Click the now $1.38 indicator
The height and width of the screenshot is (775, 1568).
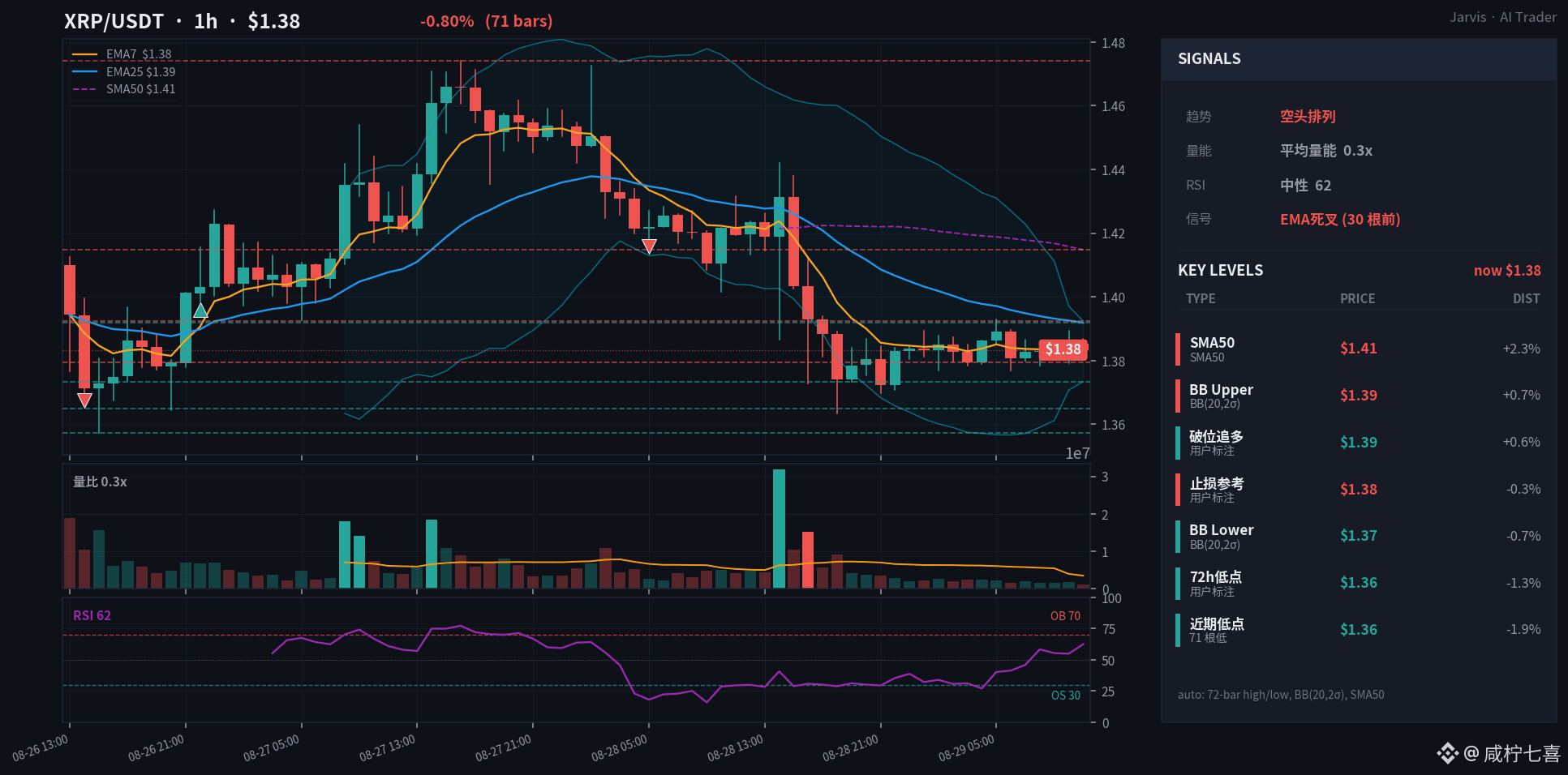(x=1507, y=271)
